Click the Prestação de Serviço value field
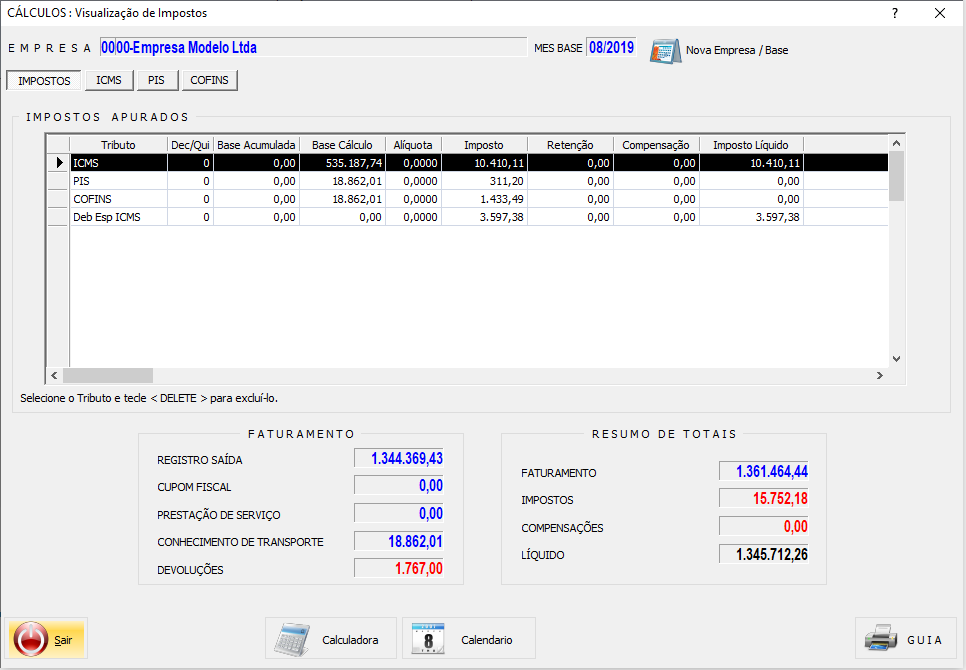The height and width of the screenshot is (670, 966). 399,513
